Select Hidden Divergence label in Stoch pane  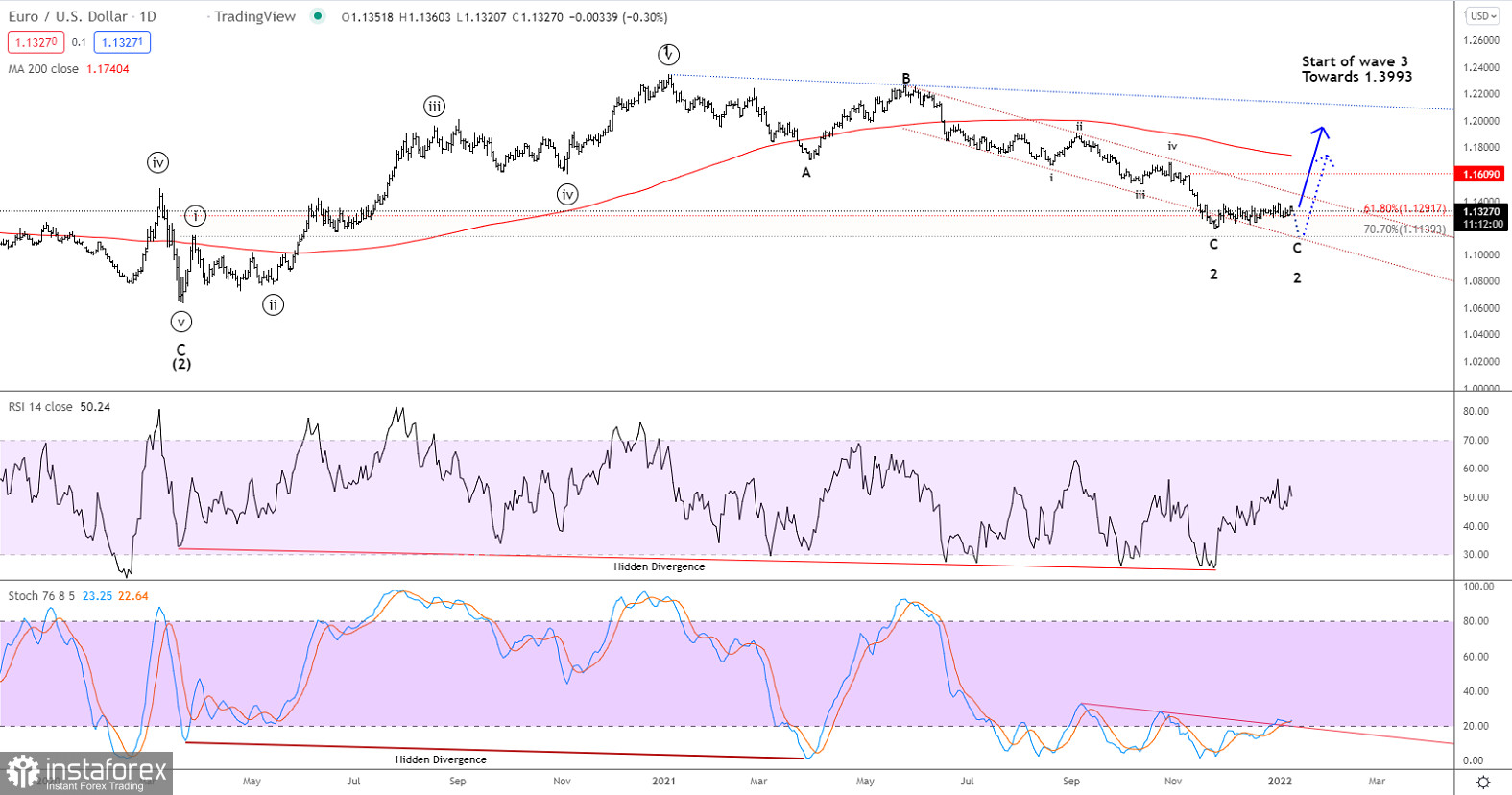coord(441,759)
